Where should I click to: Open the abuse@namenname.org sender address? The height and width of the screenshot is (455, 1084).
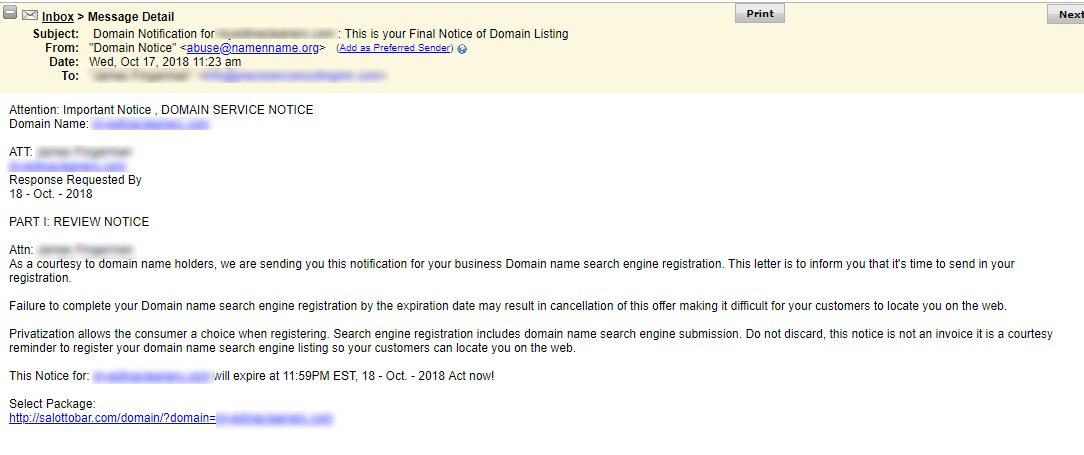point(253,48)
